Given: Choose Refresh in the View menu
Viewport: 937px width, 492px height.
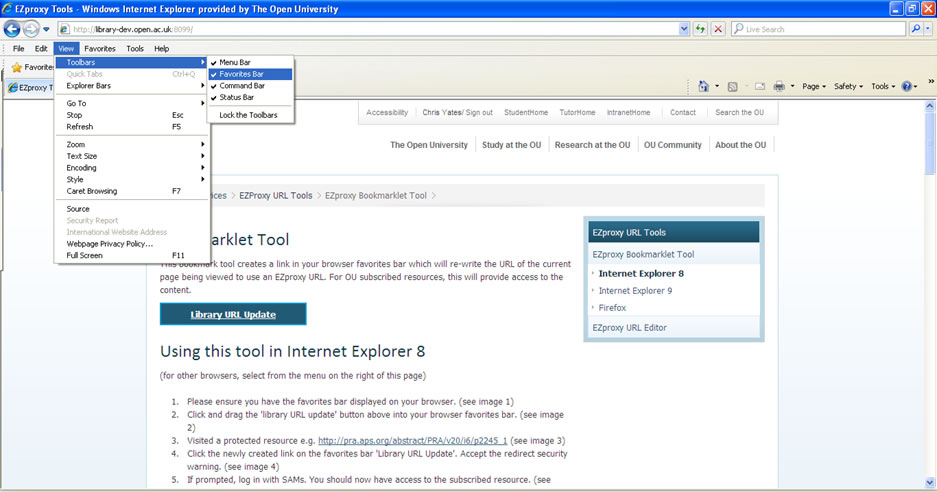Looking at the screenshot, I should click(131, 127).
